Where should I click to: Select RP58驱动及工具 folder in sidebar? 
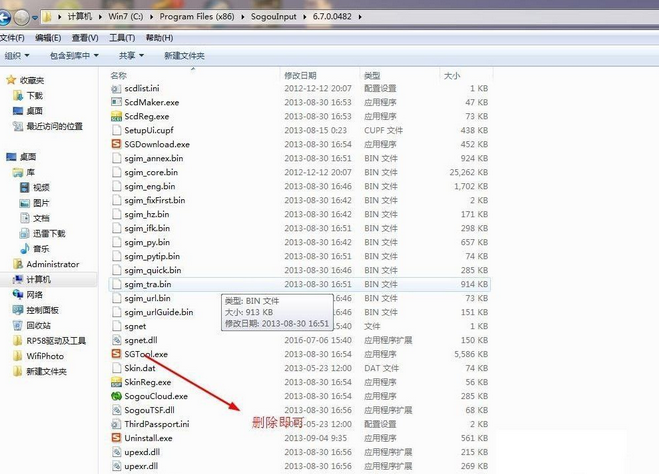[x=56, y=340]
